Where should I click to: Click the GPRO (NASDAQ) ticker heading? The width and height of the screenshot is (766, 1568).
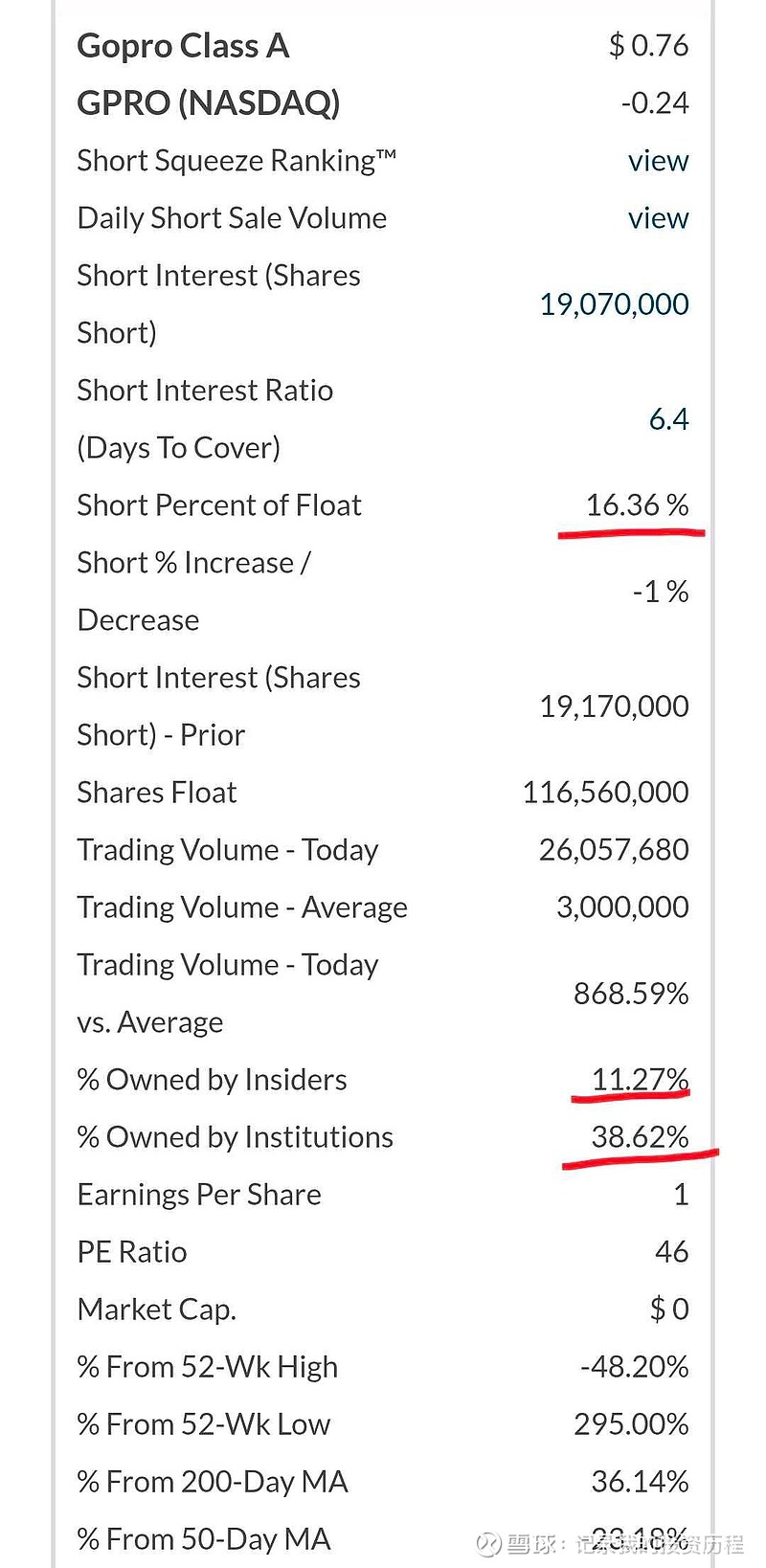pyautogui.click(x=208, y=103)
